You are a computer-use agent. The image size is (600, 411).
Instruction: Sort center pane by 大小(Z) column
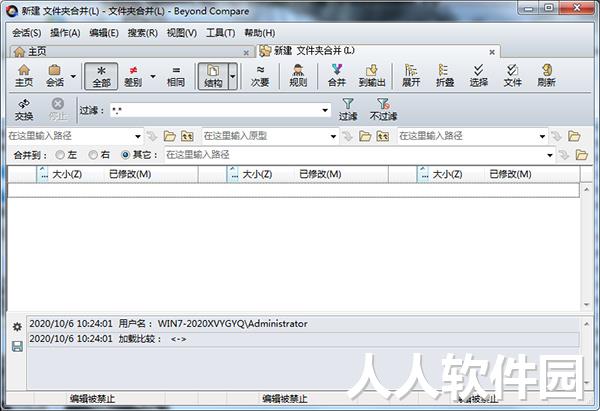[258, 175]
